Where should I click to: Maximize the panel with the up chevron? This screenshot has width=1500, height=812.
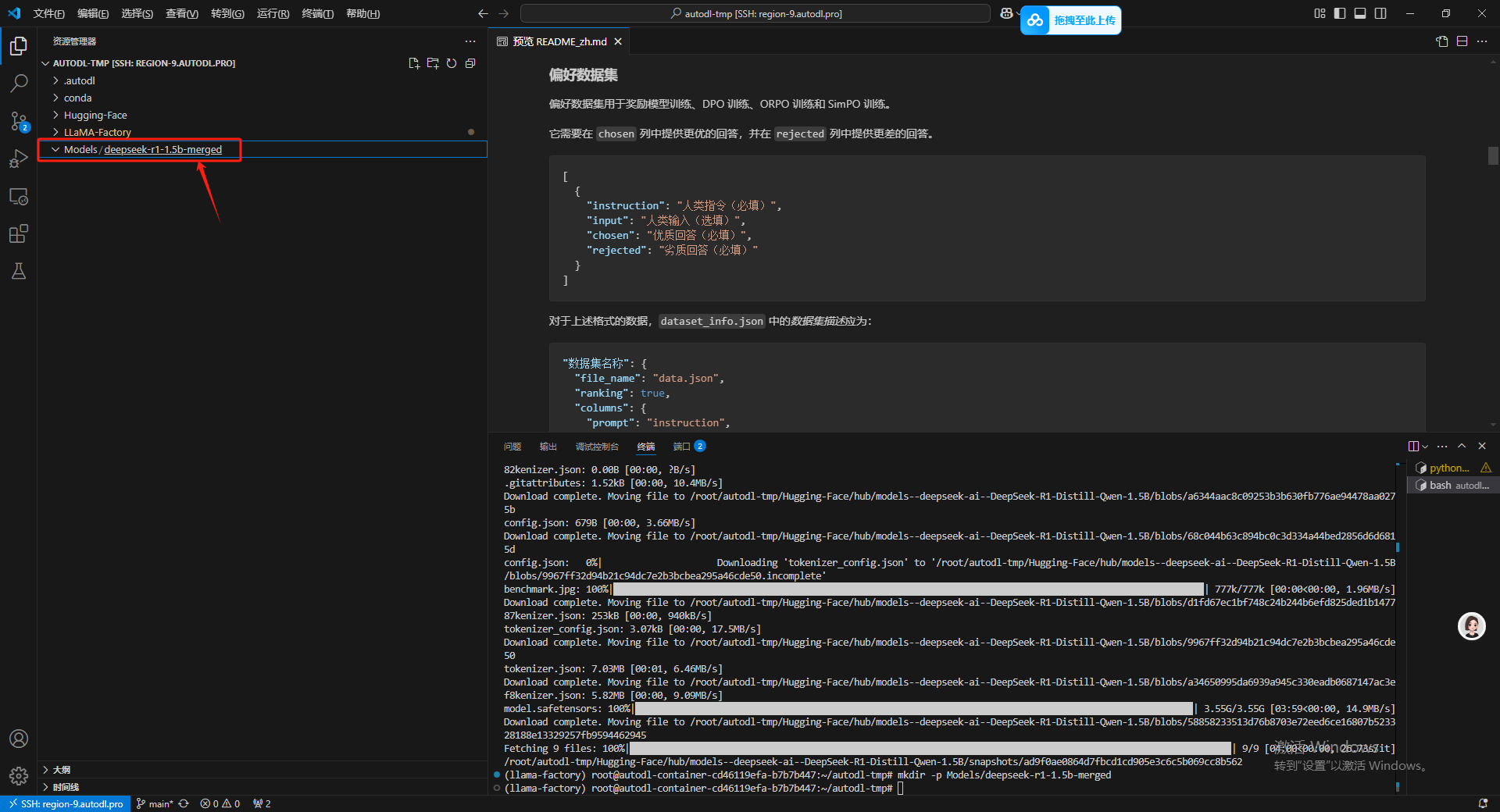pos(1462,447)
